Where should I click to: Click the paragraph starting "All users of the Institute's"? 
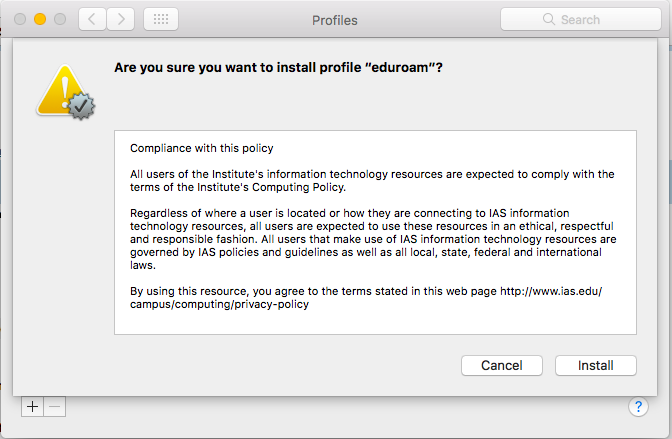click(x=372, y=180)
